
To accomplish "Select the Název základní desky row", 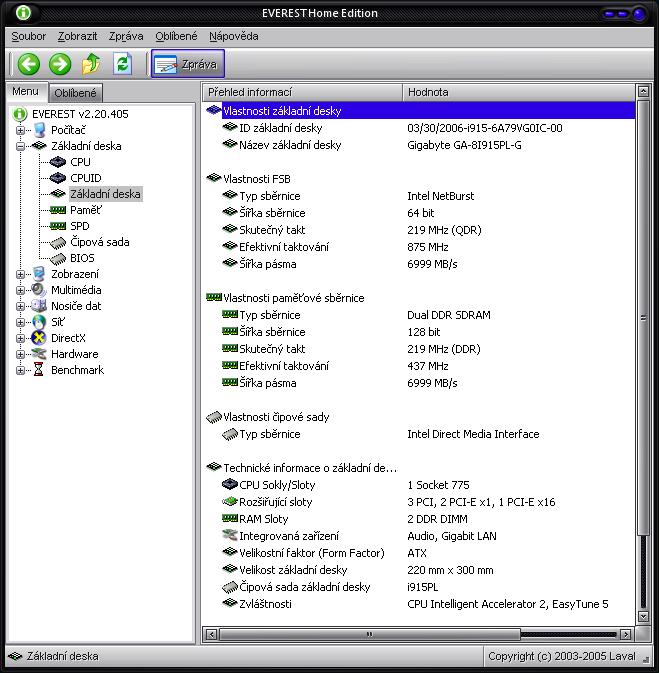I will [x=290, y=145].
